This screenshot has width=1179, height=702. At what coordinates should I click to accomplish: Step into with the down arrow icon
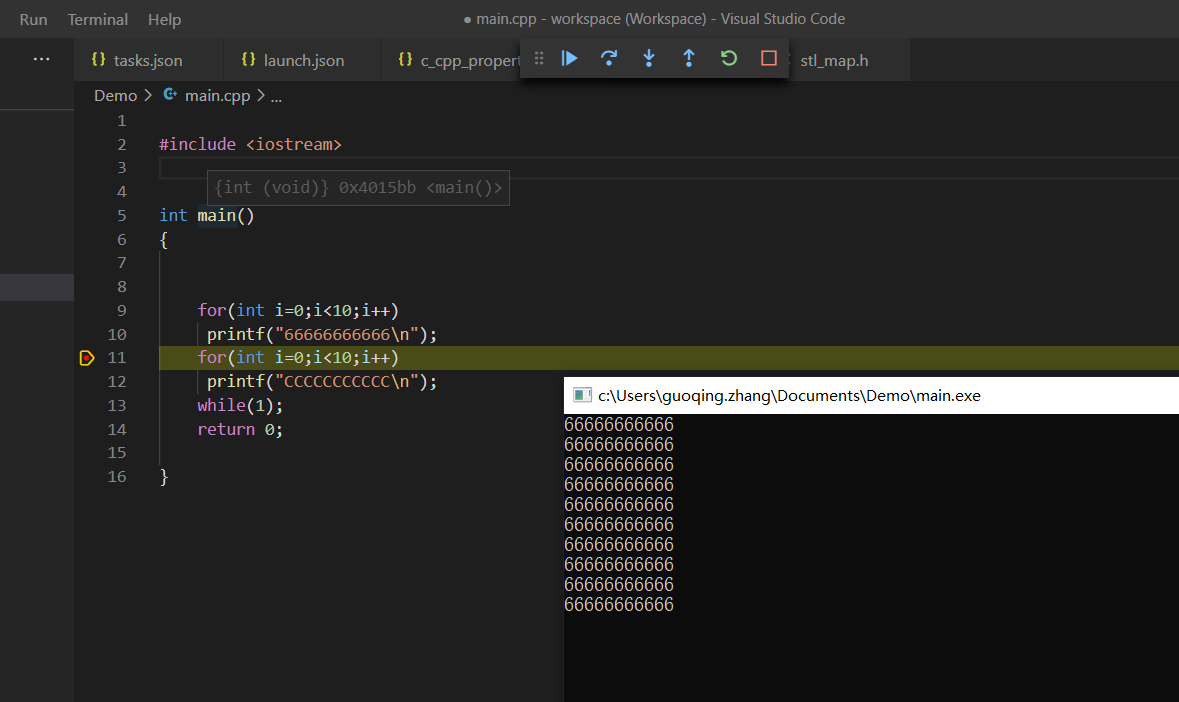click(x=649, y=58)
